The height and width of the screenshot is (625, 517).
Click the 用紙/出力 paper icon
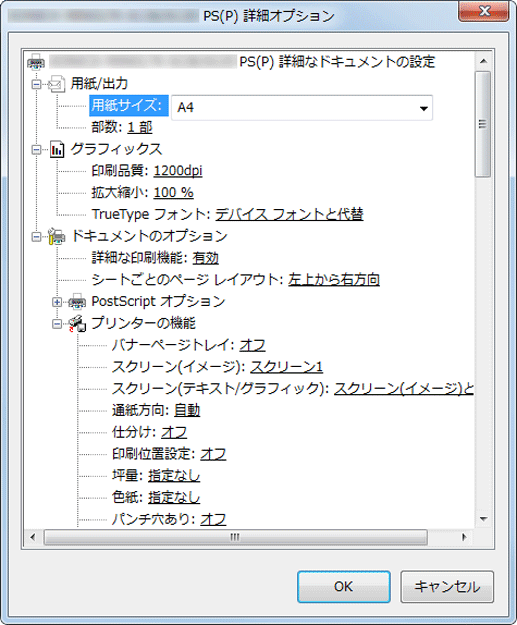[57, 84]
